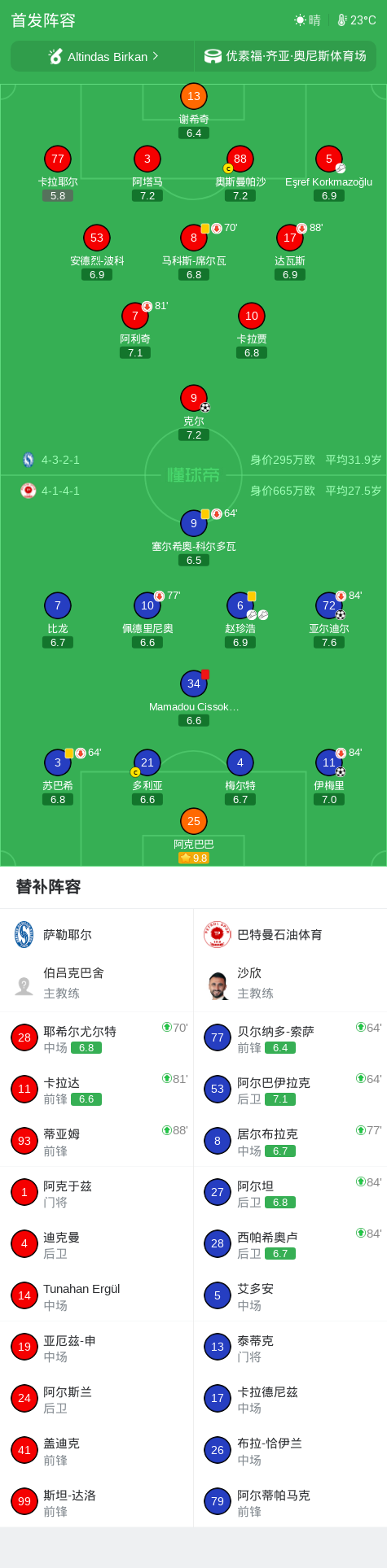Open goalkeeper 25 阿克巴巴 orange icon

pos(193,821)
